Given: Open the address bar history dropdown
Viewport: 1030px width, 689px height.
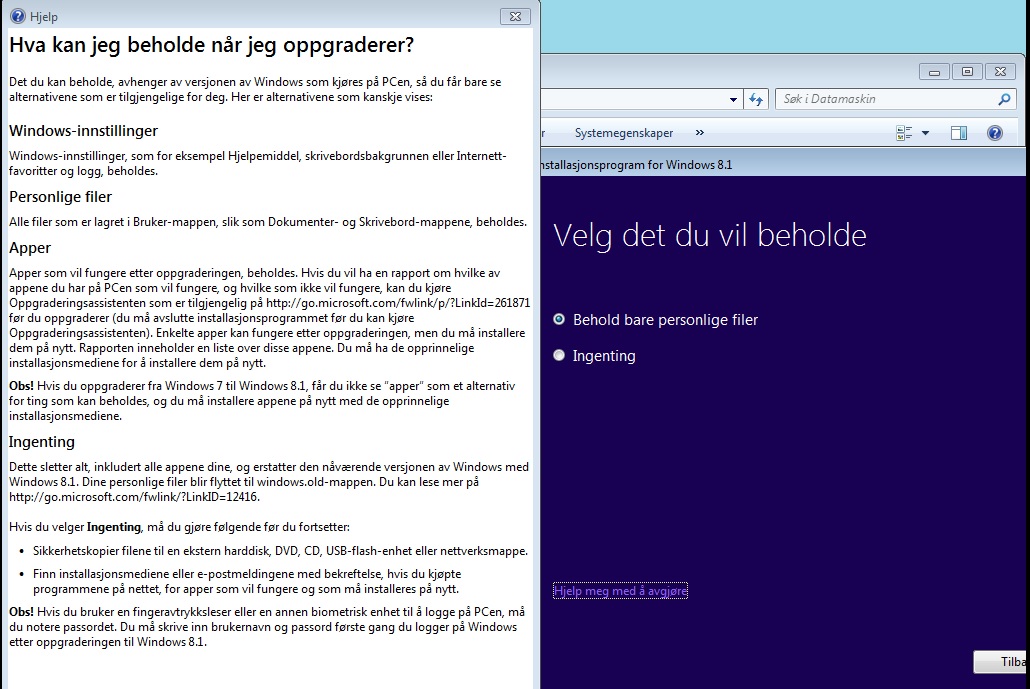Looking at the screenshot, I should (x=733, y=100).
